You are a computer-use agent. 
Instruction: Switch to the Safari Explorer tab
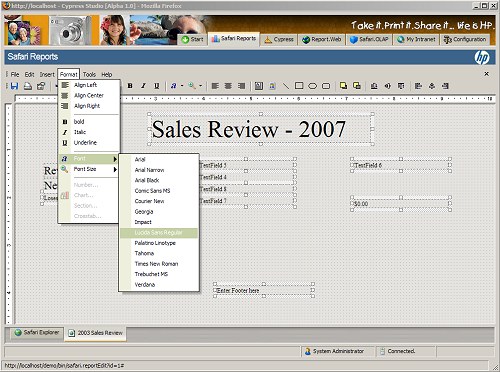coord(36,332)
